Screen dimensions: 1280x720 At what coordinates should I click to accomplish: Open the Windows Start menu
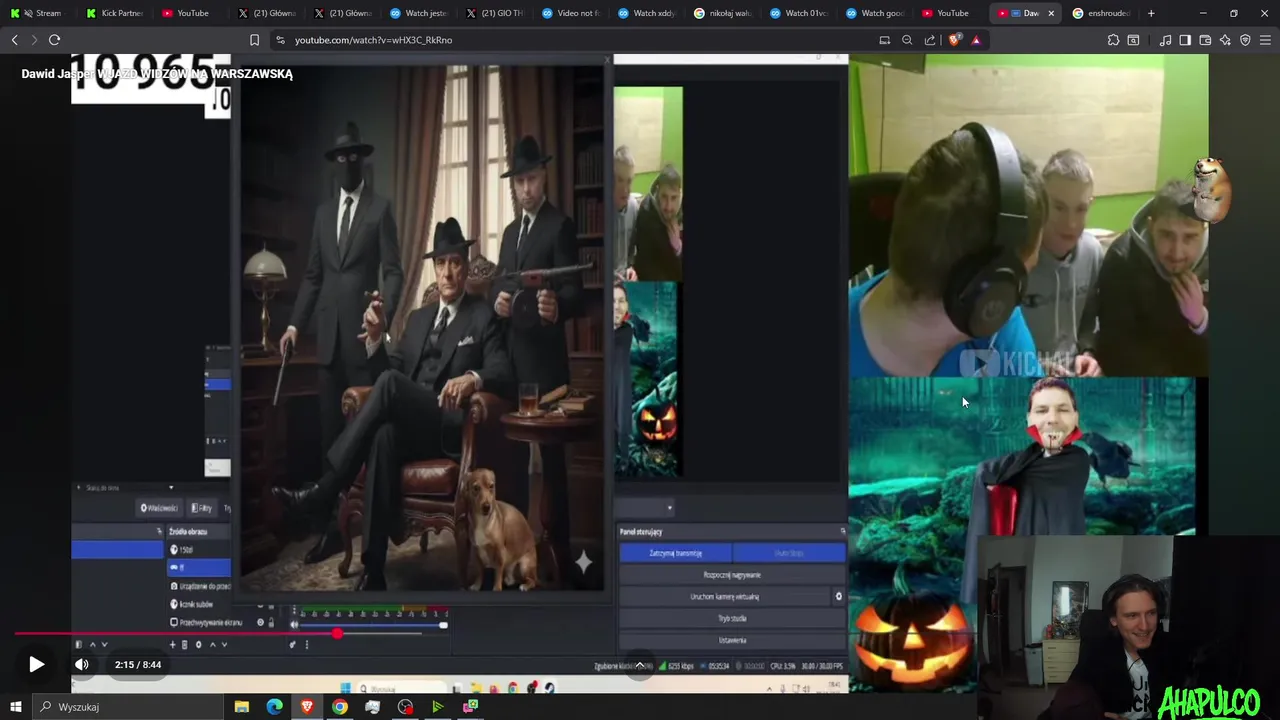[x=16, y=707]
